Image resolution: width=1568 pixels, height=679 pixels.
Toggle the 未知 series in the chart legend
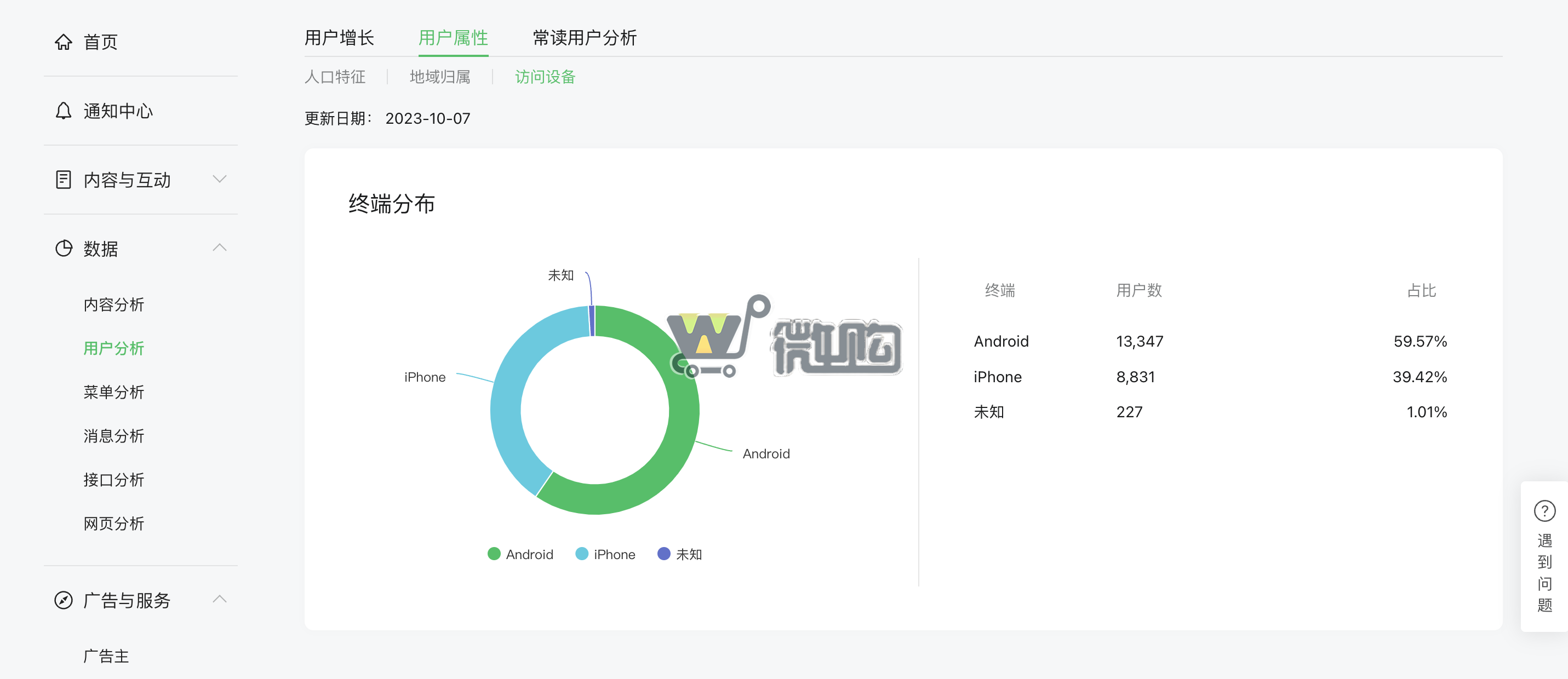[680, 554]
